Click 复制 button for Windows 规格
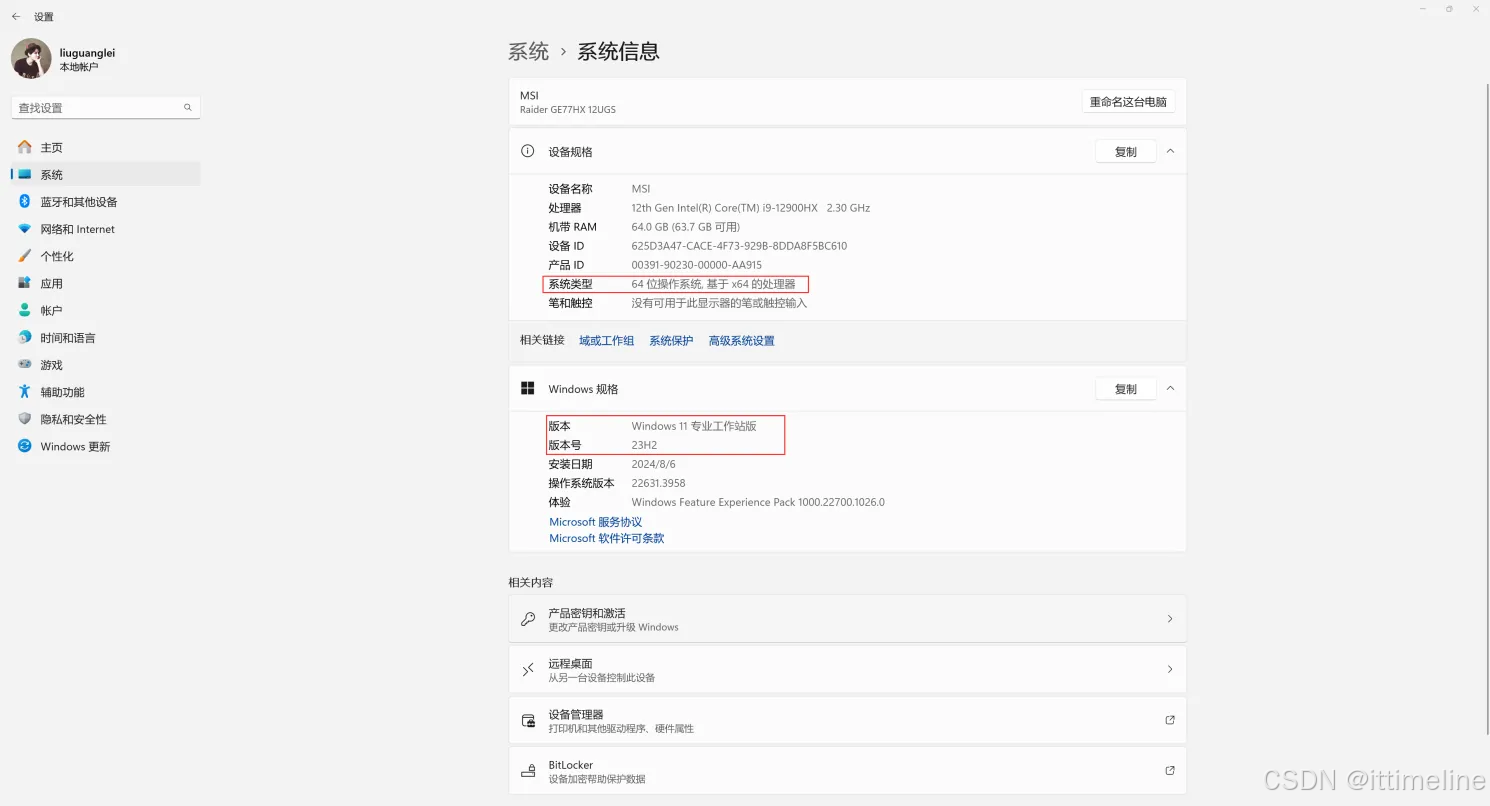This screenshot has height=806, width=1490. 1126,389
